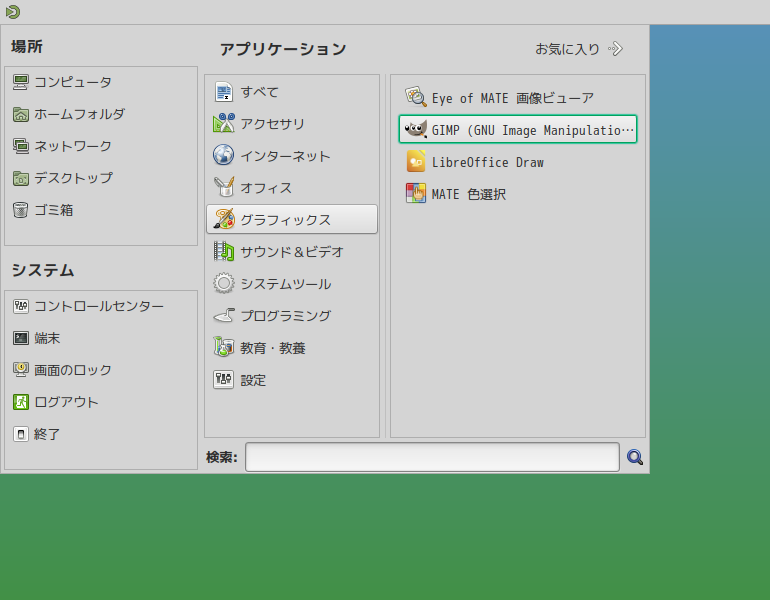Click the Eye of MATE 画像ビューア text
770x600 pixels.
513,98
